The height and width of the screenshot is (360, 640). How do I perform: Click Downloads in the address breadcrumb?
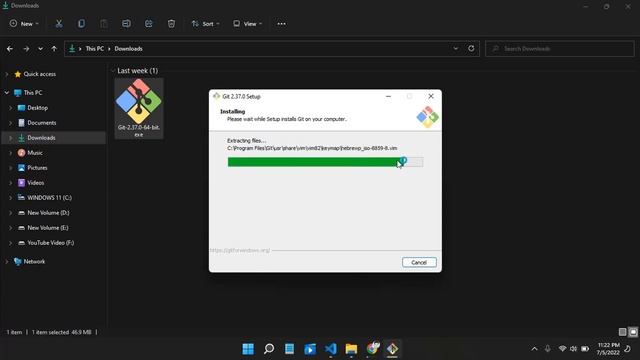click(128, 49)
